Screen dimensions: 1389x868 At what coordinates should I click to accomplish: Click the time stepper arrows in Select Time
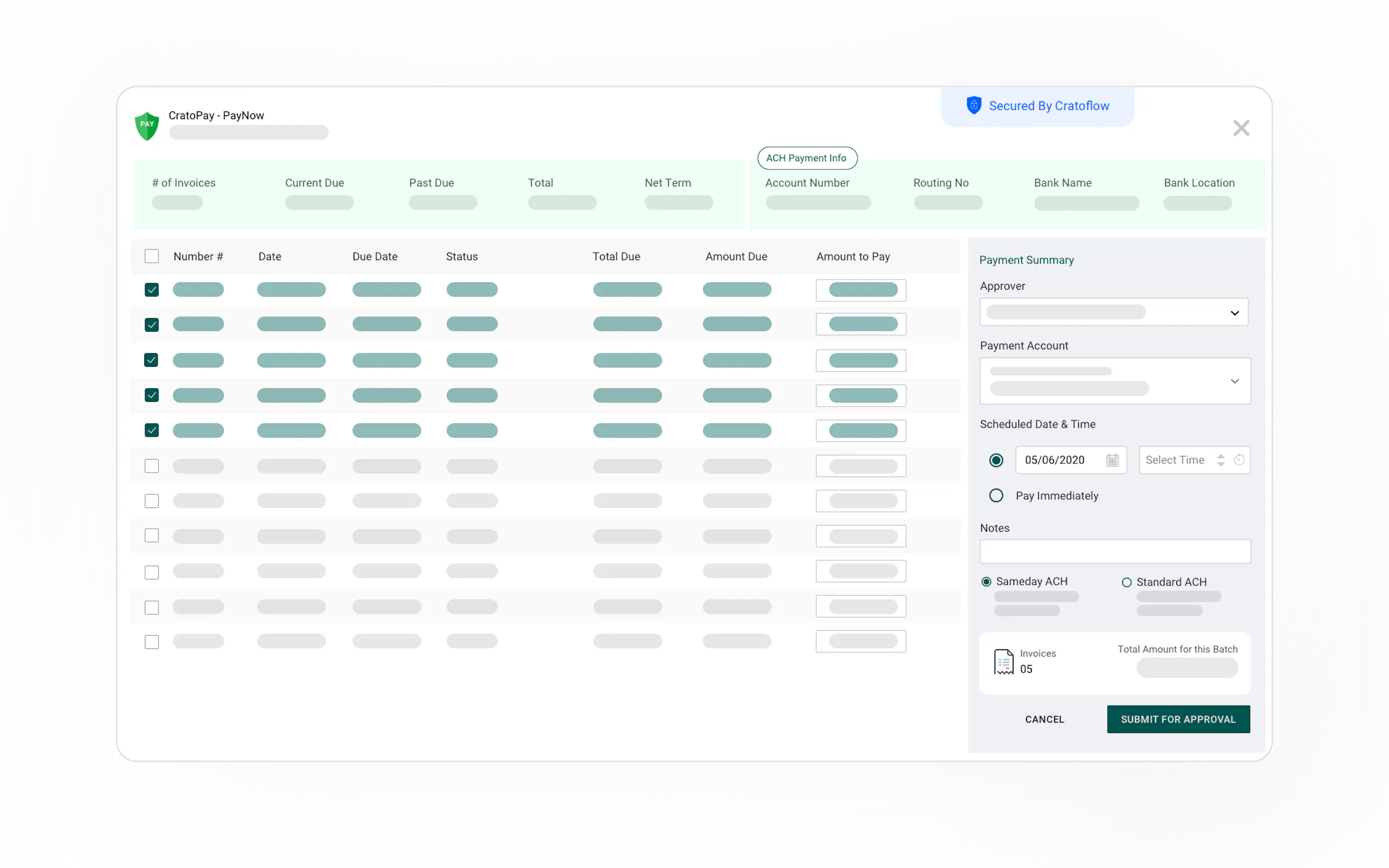point(1220,460)
